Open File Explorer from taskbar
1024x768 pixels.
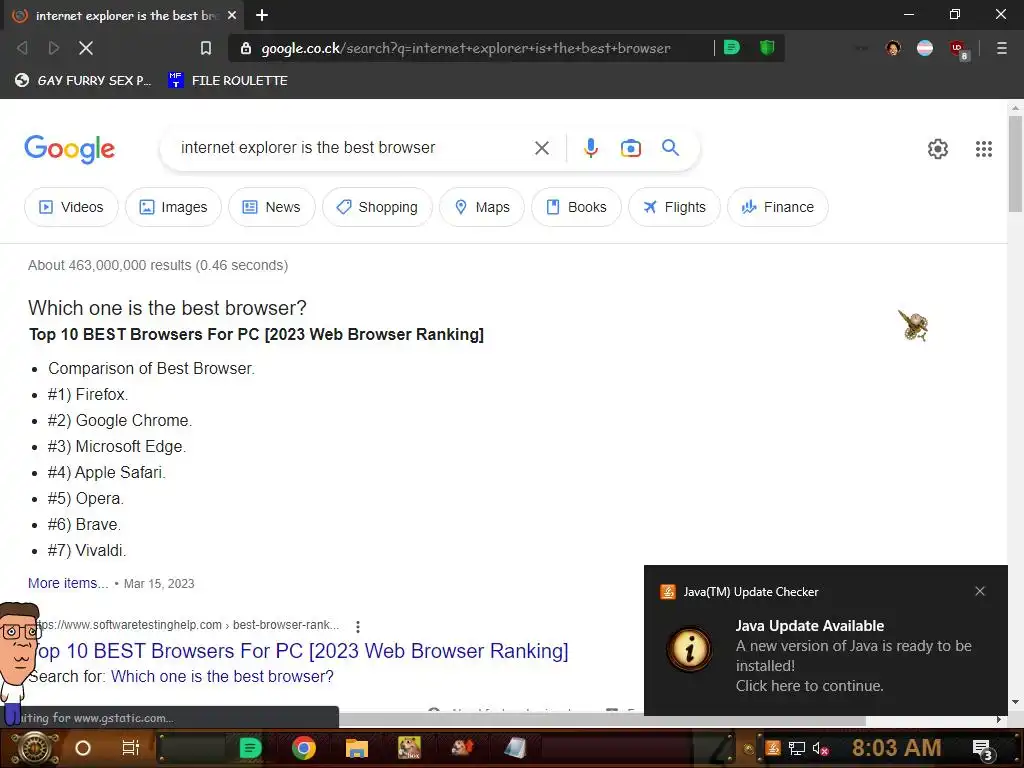pyautogui.click(x=357, y=748)
